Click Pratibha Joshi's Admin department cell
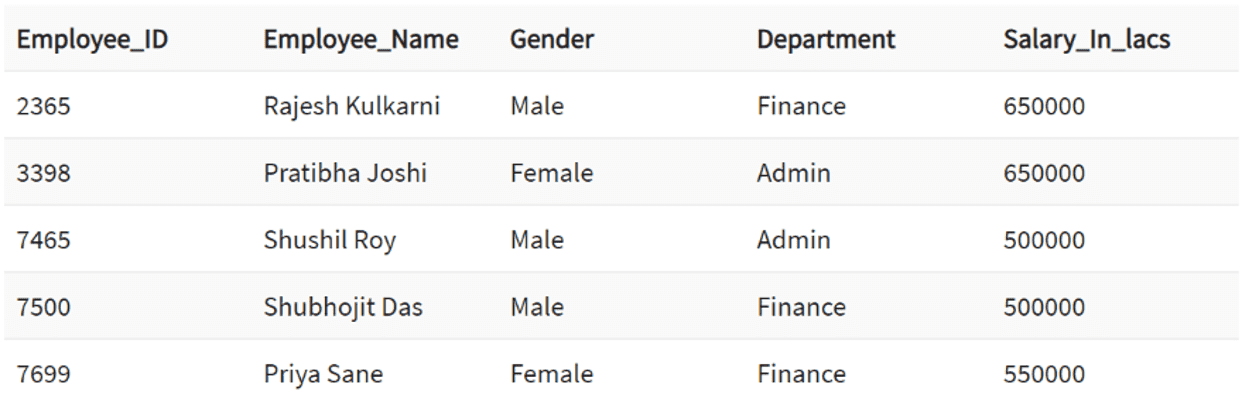 pos(793,173)
